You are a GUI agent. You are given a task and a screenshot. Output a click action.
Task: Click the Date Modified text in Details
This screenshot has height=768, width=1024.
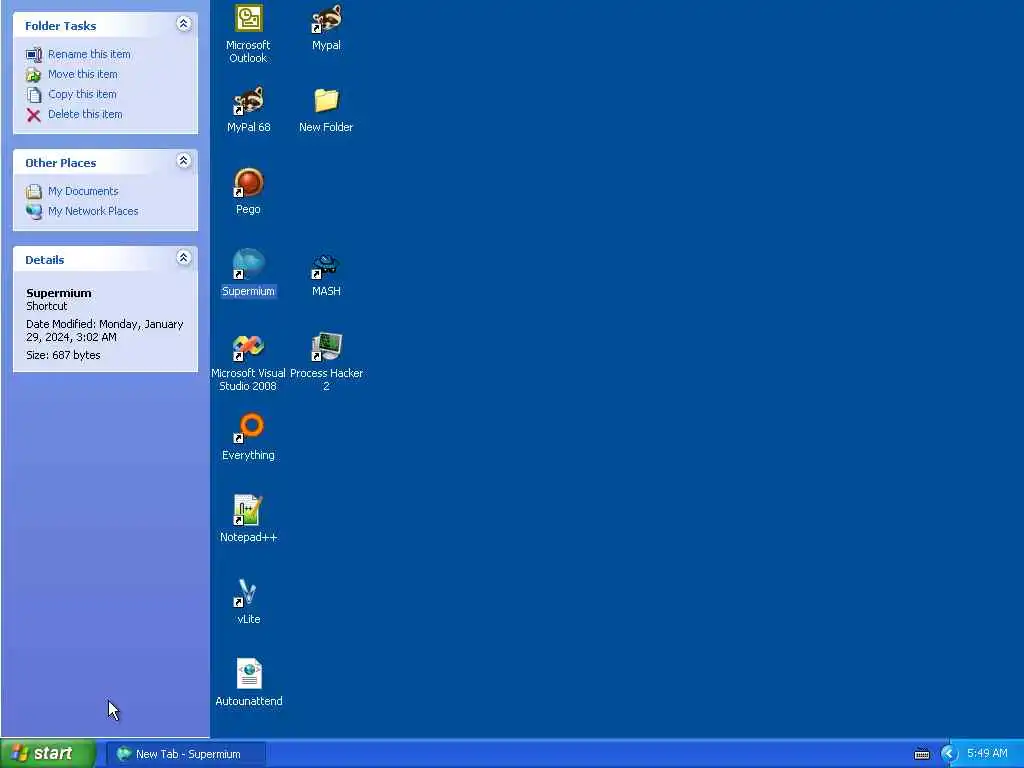104,330
